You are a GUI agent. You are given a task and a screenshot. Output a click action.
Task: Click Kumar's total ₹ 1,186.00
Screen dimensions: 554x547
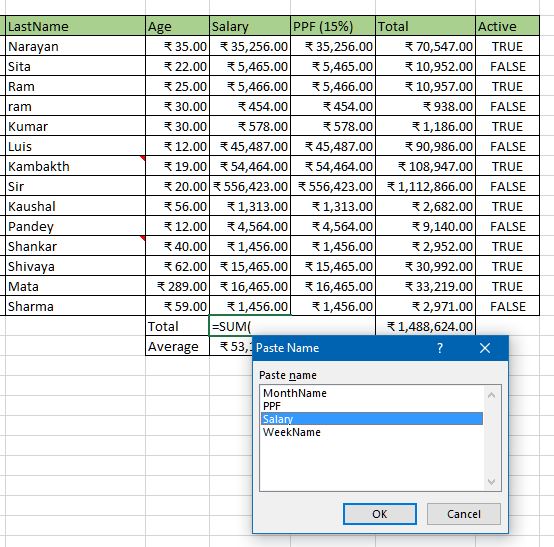[425, 126]
